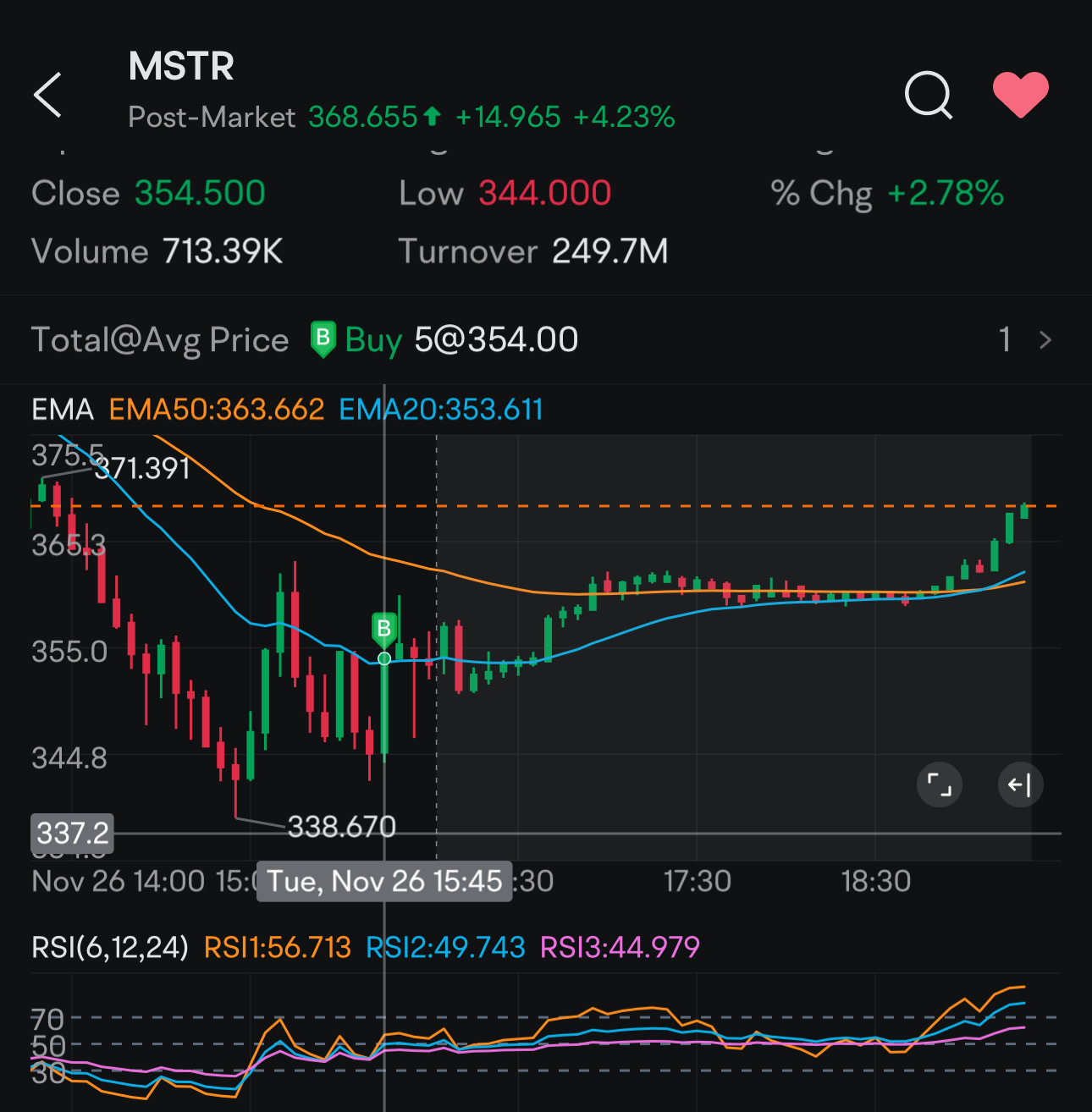1092x1112 pixels.
Task: Tap the RSI1:56.713 value
Action: point(278,947)
